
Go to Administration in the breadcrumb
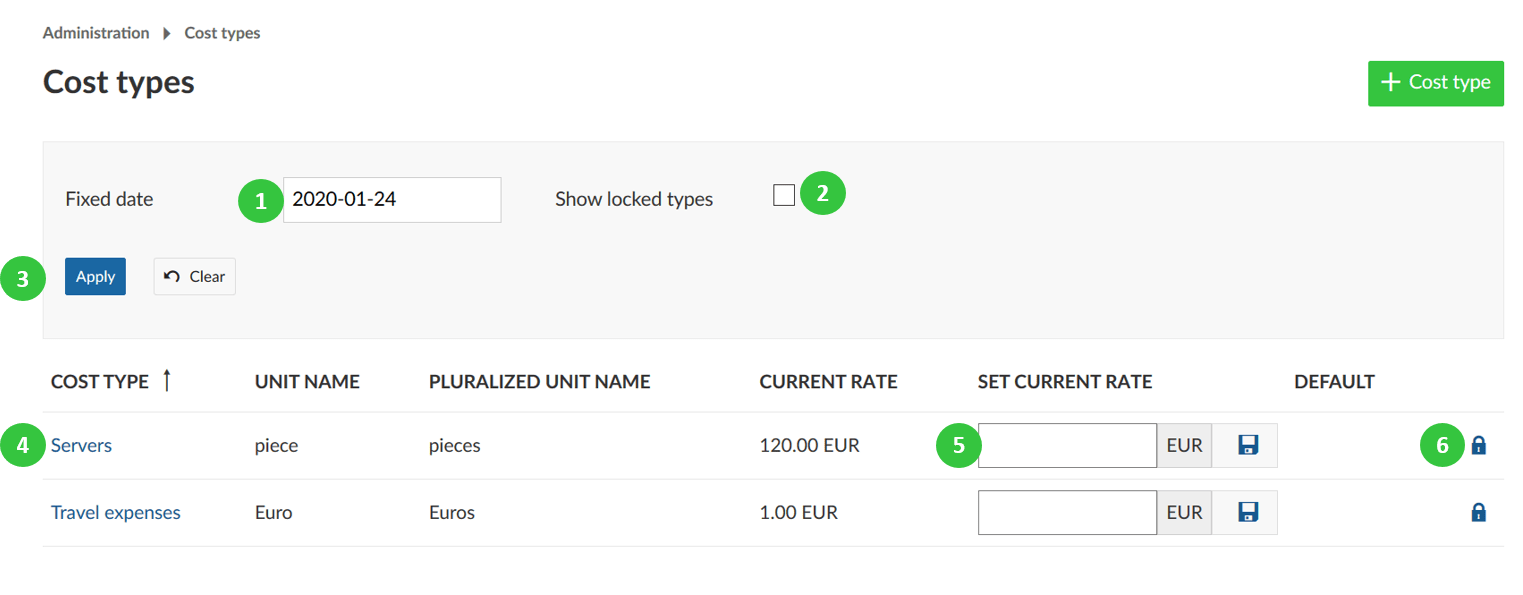pos(96,33)
